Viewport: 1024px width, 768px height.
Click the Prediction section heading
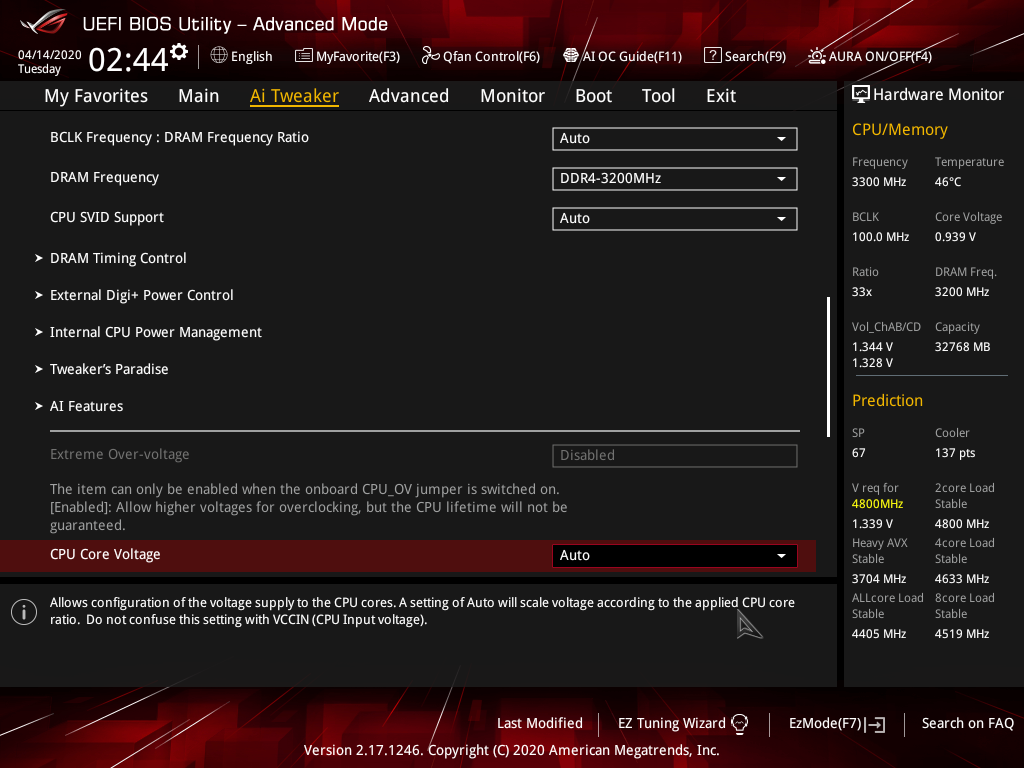click(x=887, y=400)
